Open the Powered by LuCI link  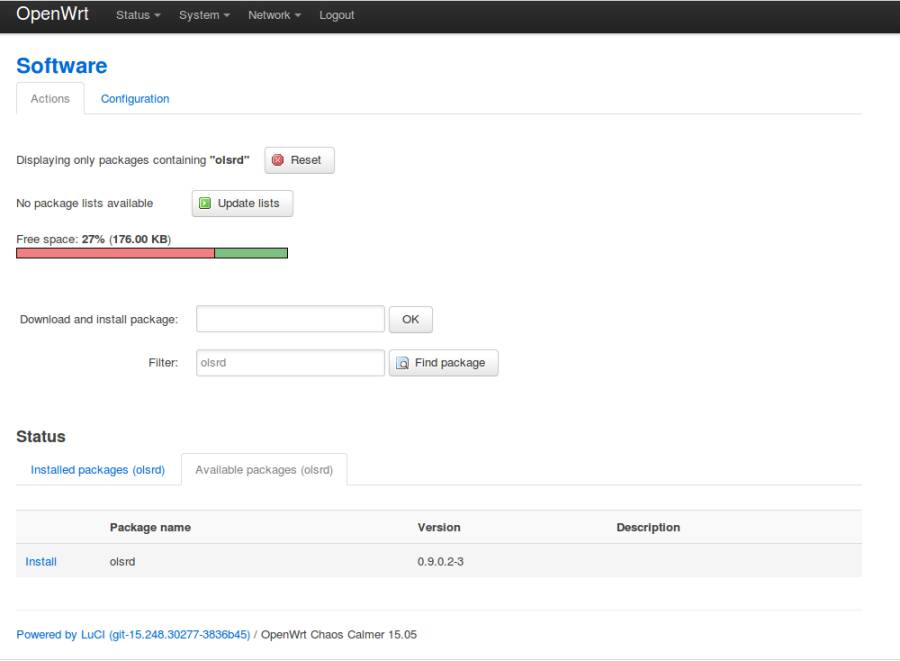coord(133,635)
